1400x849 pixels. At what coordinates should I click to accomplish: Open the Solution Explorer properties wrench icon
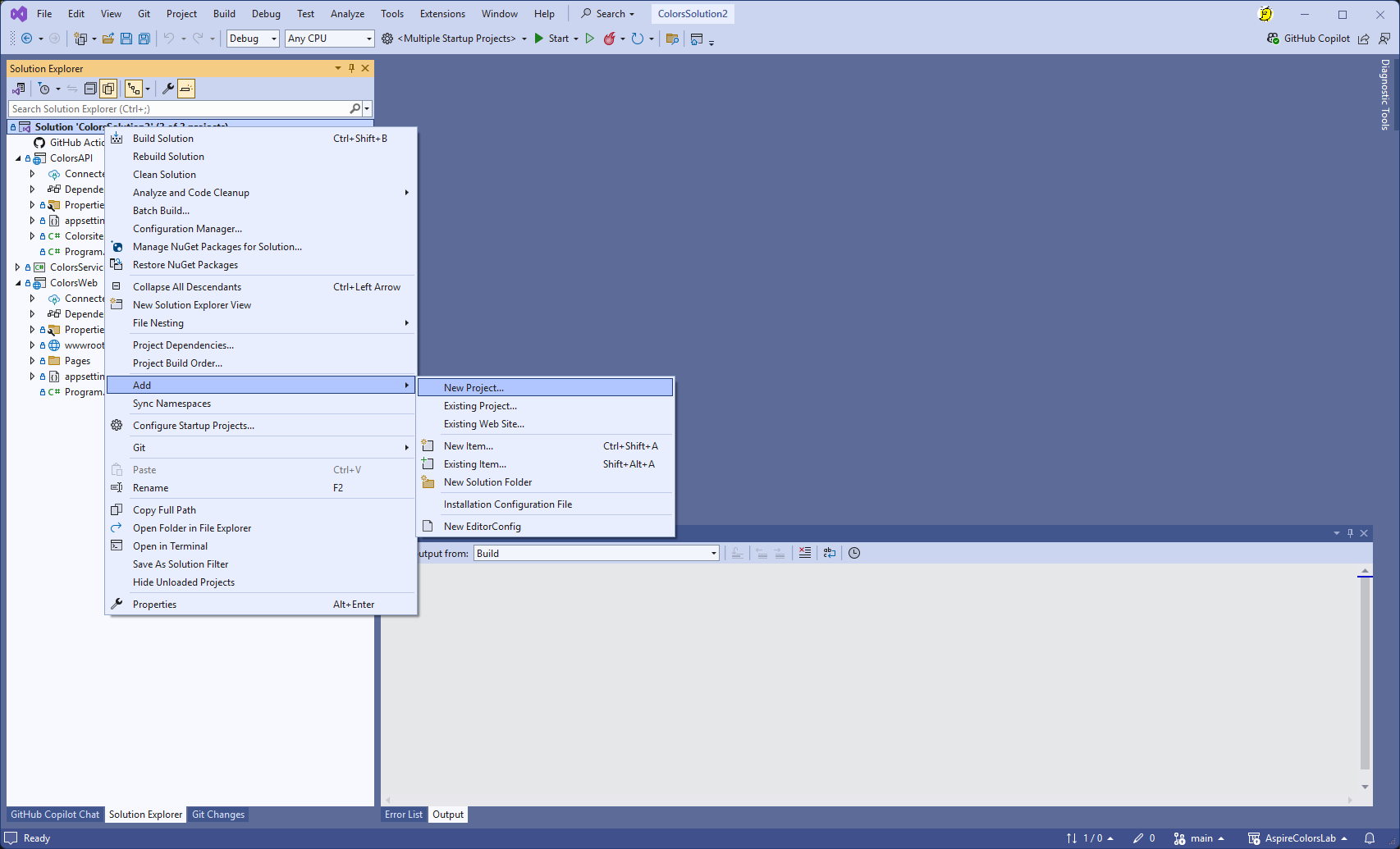[168, 89]
